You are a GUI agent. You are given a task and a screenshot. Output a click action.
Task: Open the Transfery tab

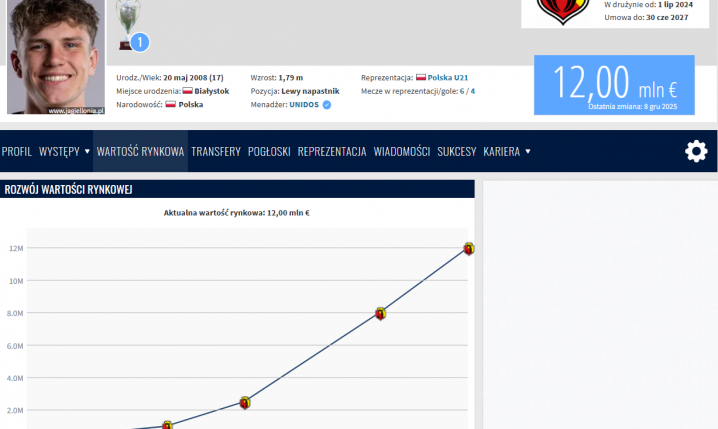216,152
